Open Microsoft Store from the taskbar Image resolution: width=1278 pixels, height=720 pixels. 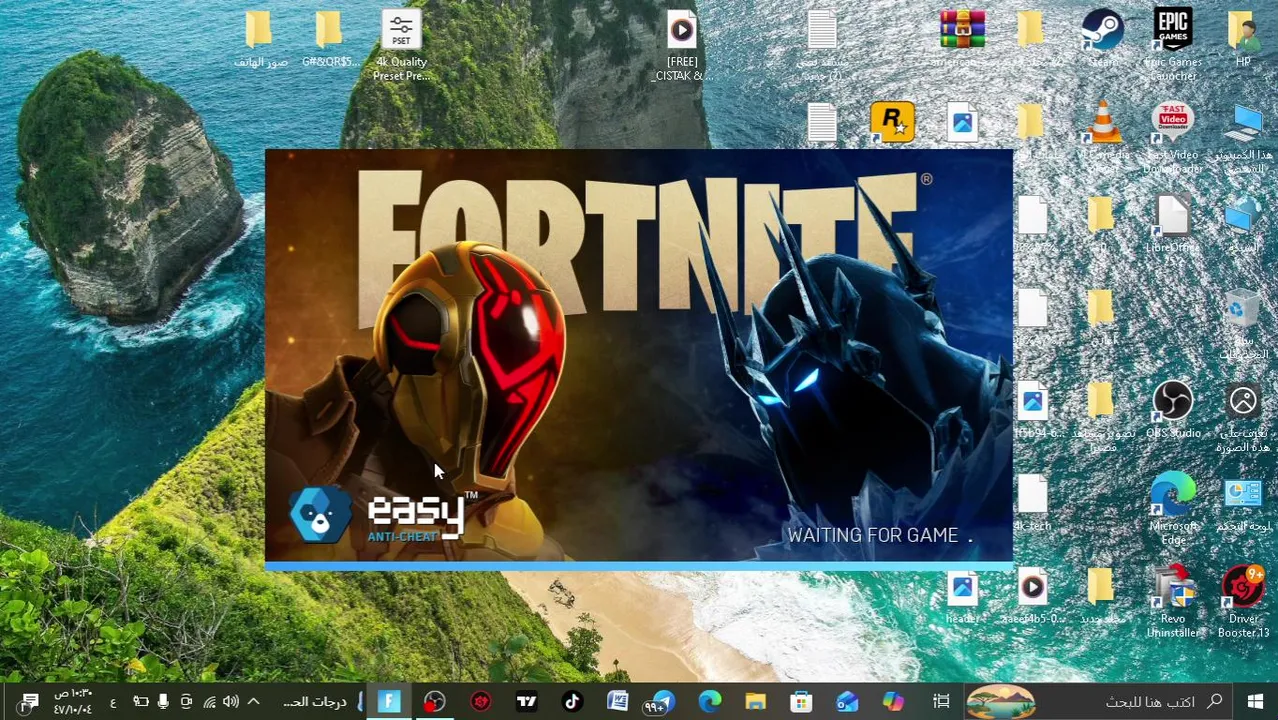tap(801, 702)
